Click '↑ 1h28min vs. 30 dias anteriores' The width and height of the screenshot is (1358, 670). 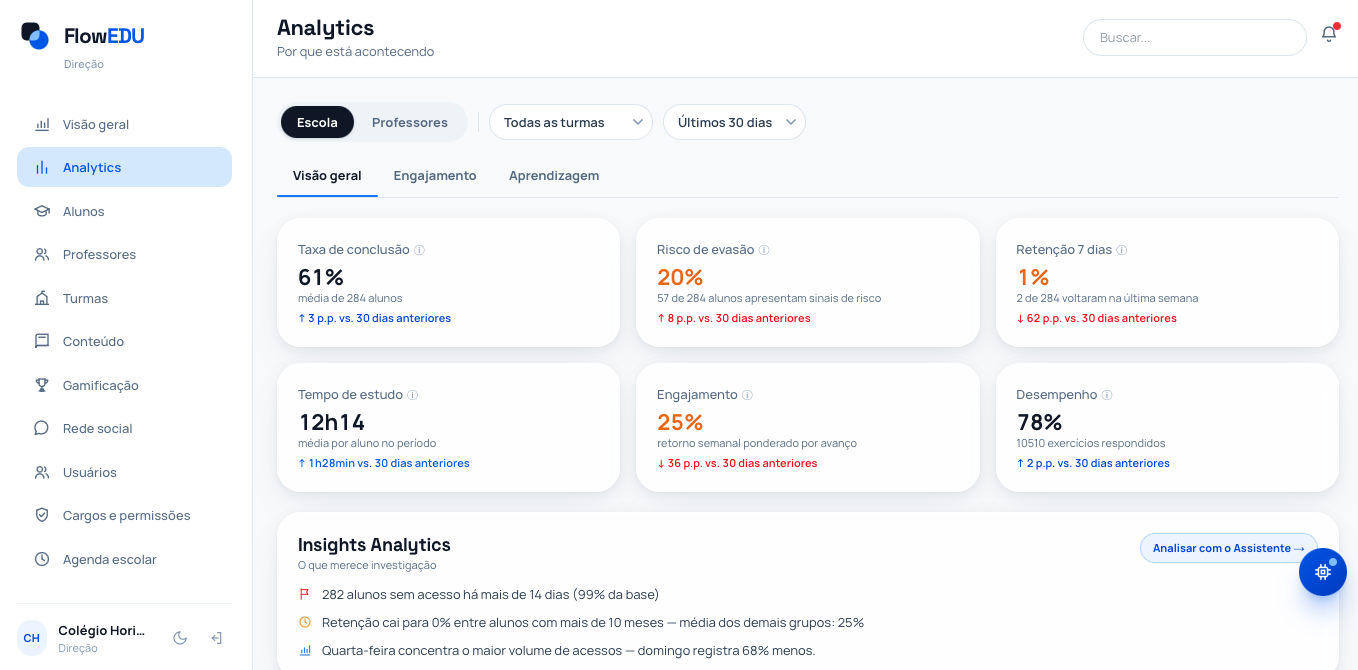pyautogui.click(x=384, y=463)
